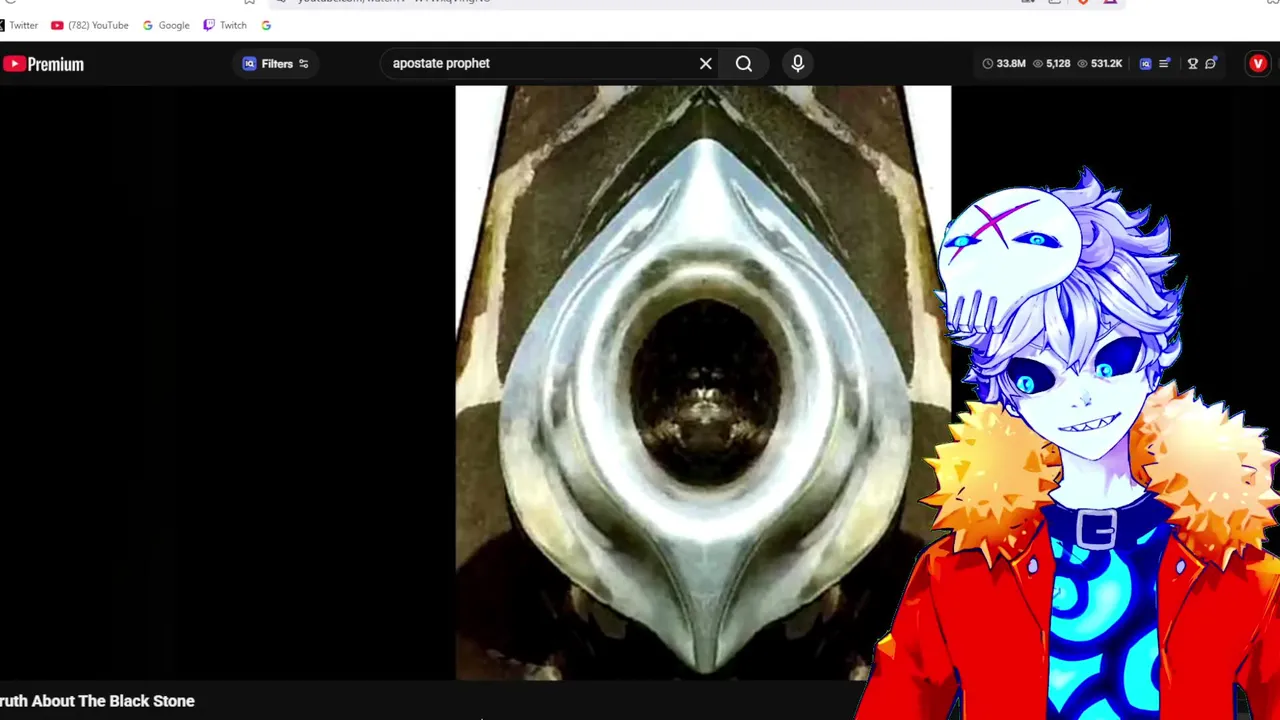Image resolution: width=1280 pixels, height=720 pixels.
Task: Open the Google bookmark
Action: [166, 25]
